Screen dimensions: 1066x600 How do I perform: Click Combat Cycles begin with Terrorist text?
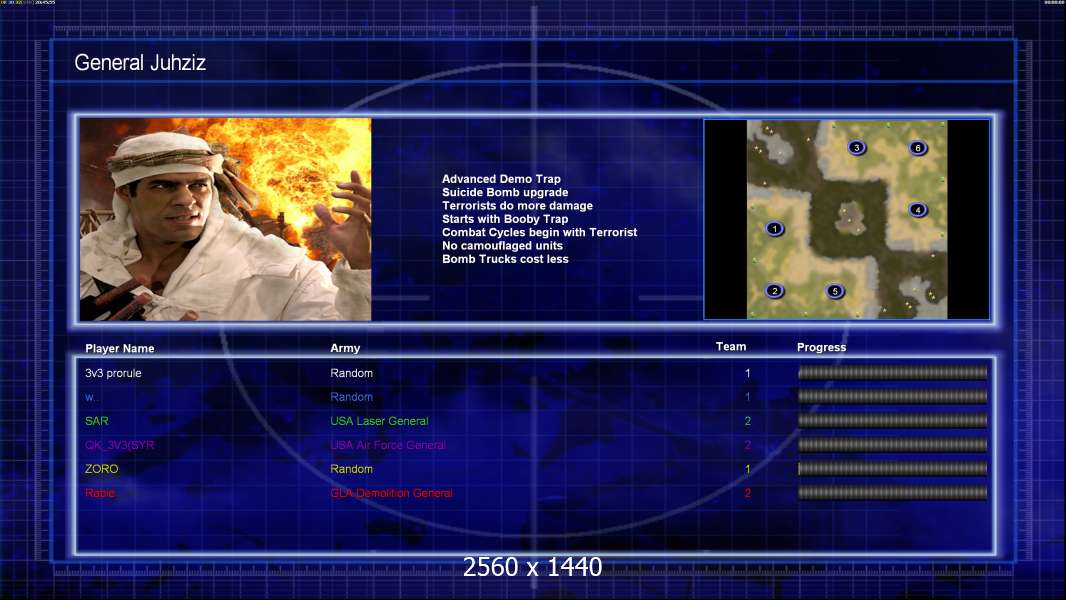(540, 232)
